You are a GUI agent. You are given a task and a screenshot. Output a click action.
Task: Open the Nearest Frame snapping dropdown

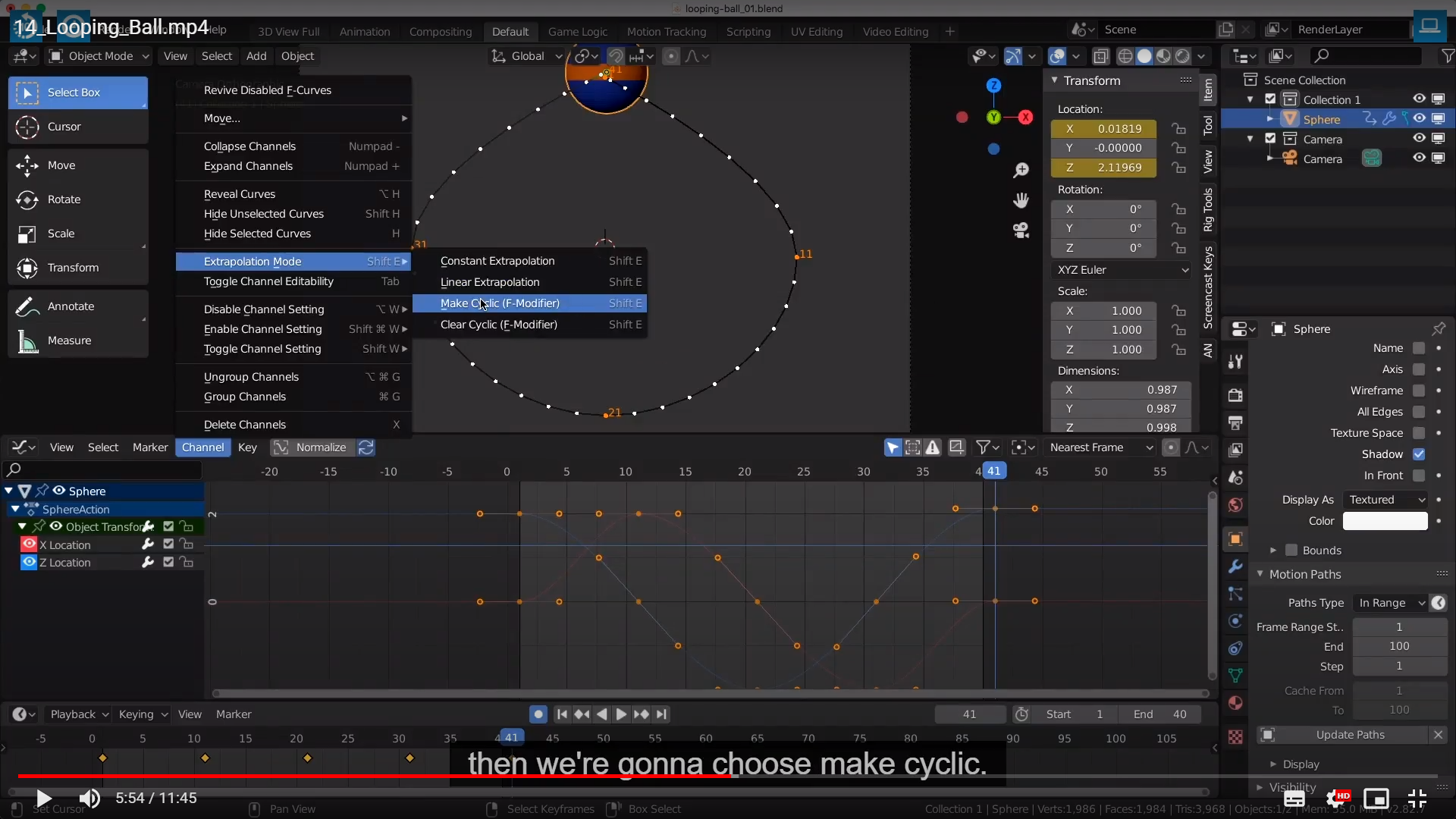click(1100, 447)
